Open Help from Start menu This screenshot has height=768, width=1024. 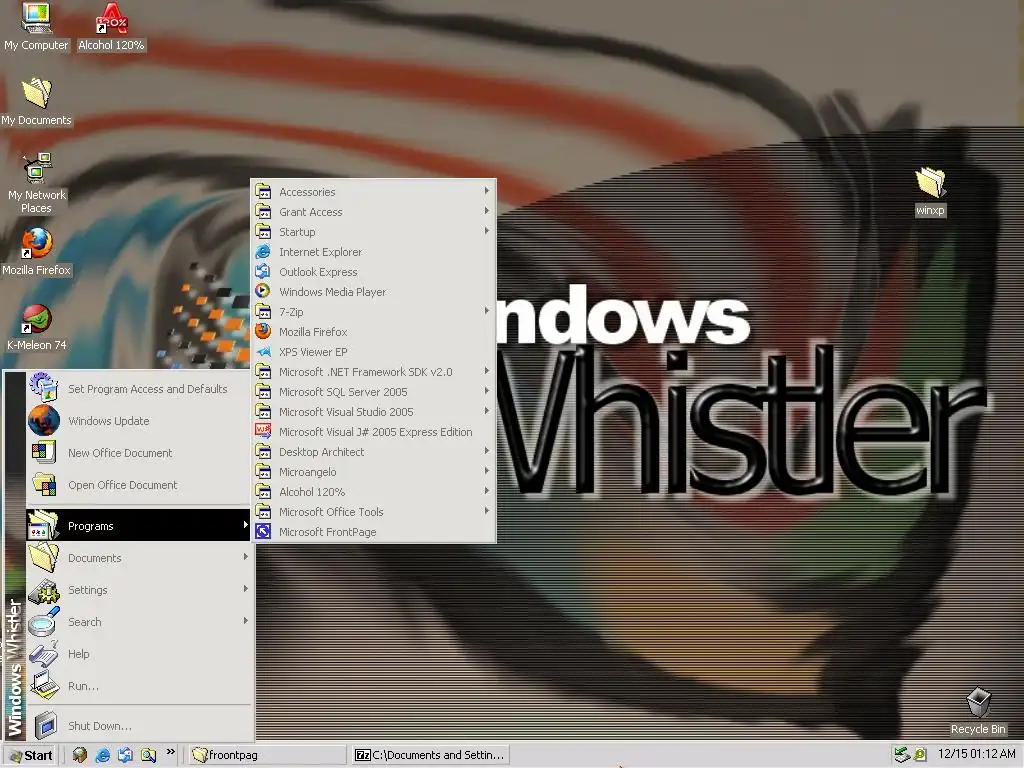click(138, 653)
